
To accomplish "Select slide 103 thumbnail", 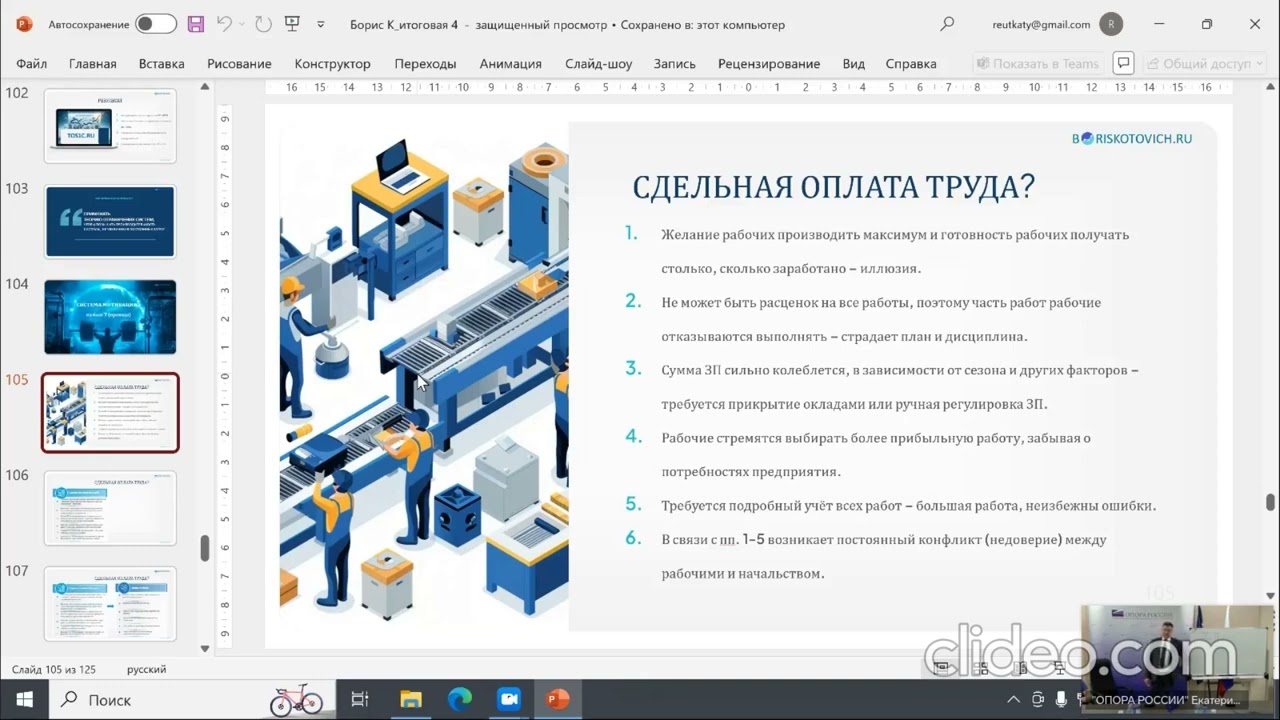I will (x=110, y=221).
